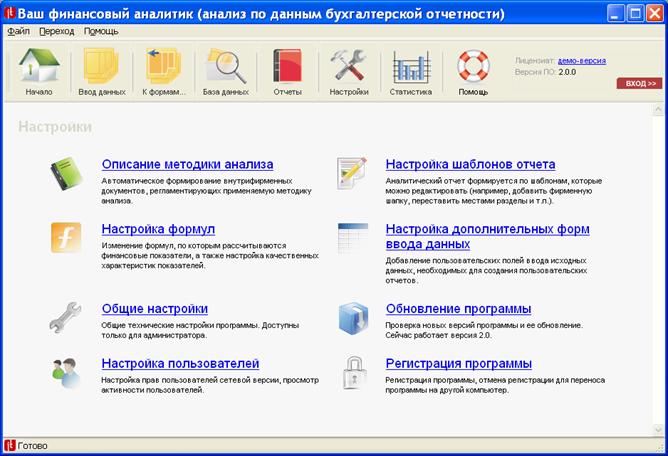Open the Помощь menu in menu bar
This screenshot has height=456, width=668.
(x=100, y=31)
